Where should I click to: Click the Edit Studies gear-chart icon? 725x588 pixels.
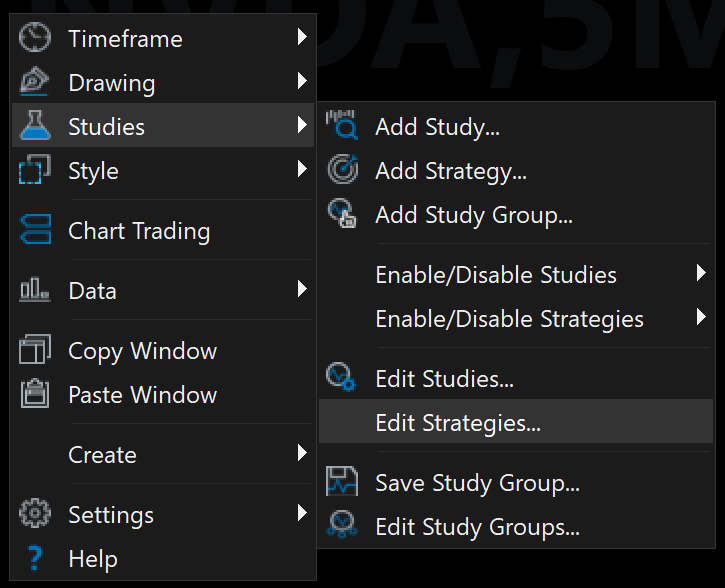[x=341, y=377]
